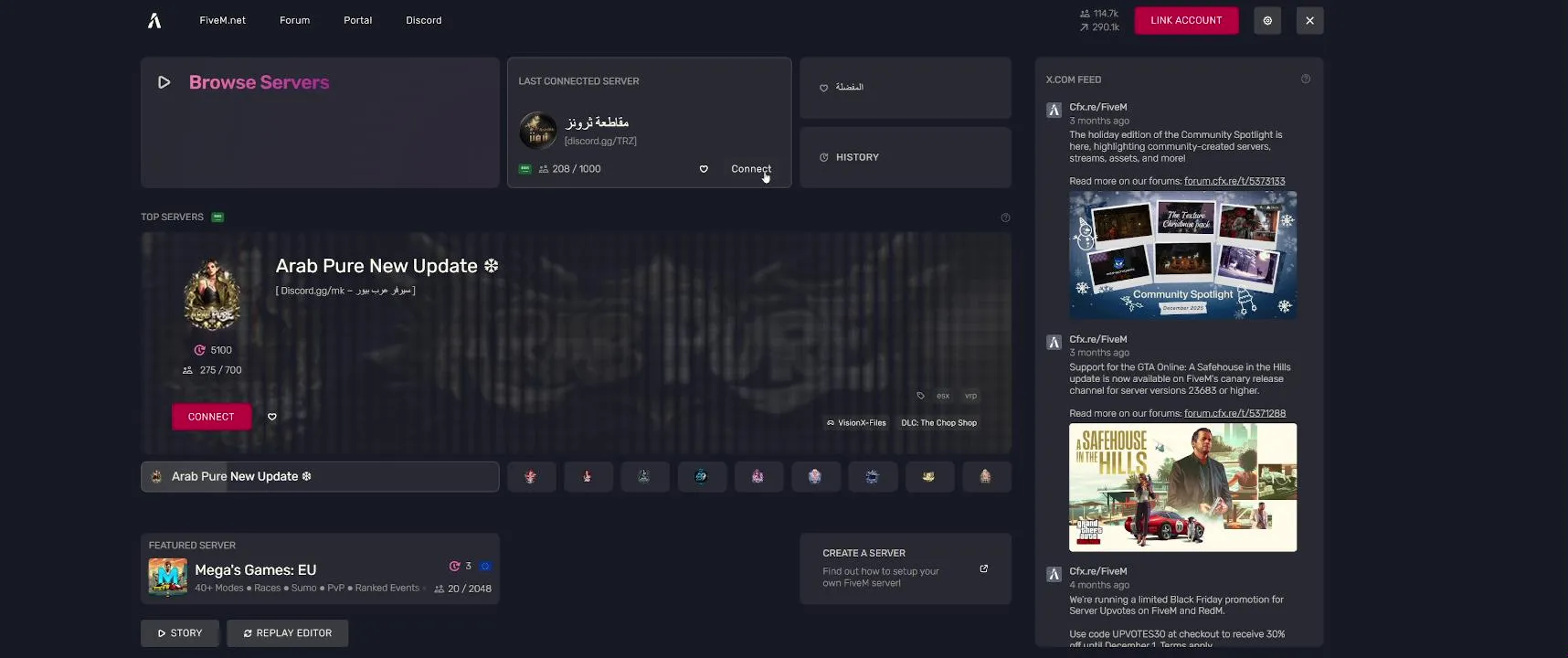Open Browse Servers

[320, 122]
